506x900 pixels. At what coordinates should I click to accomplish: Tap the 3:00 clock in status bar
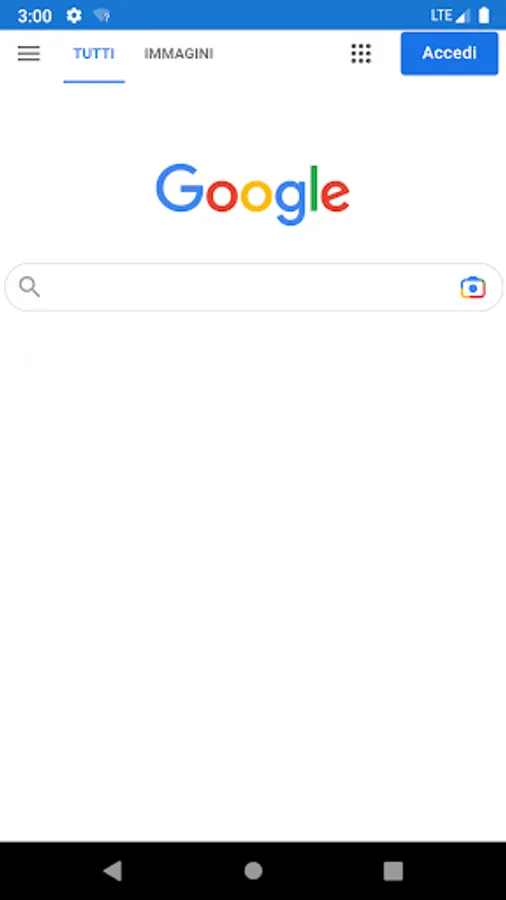[x=34, y=15]
